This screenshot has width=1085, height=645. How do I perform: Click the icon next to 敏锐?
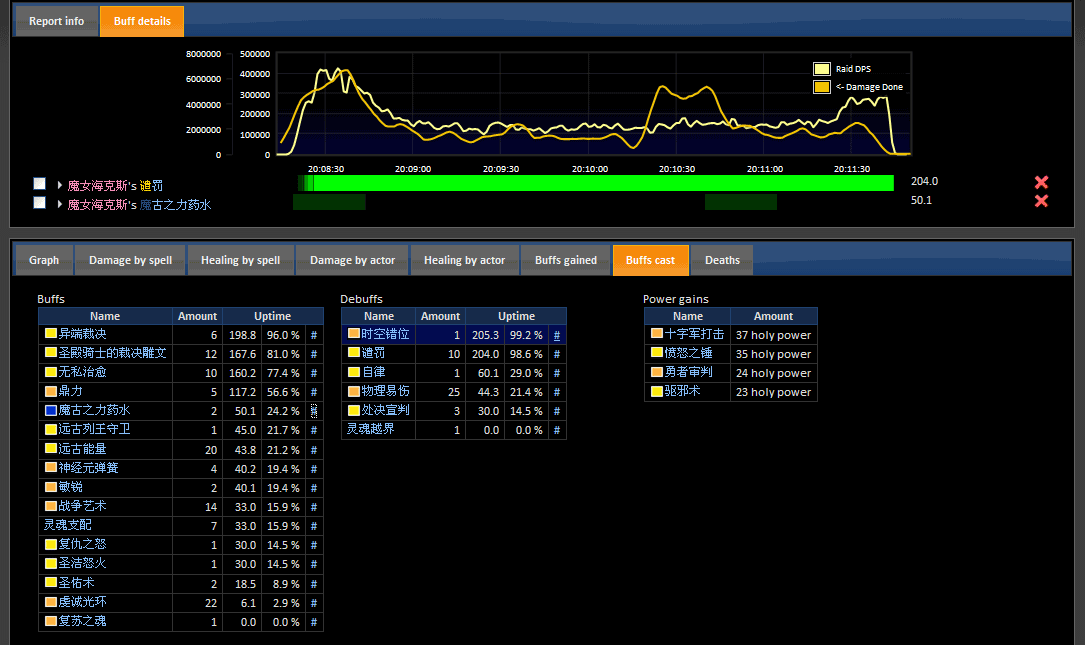(51, 487)
